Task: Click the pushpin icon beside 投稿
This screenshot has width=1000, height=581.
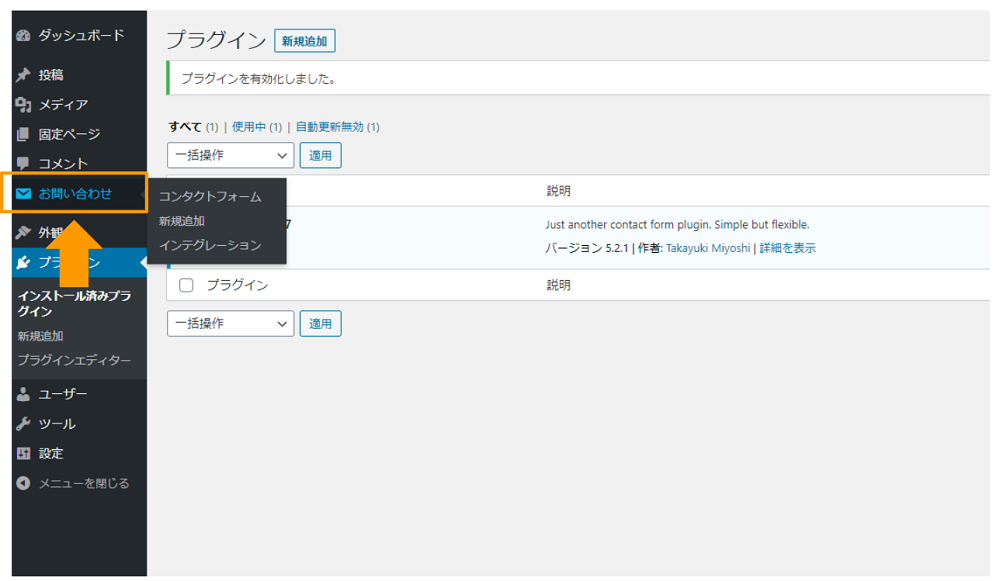Action: (24, 76)
